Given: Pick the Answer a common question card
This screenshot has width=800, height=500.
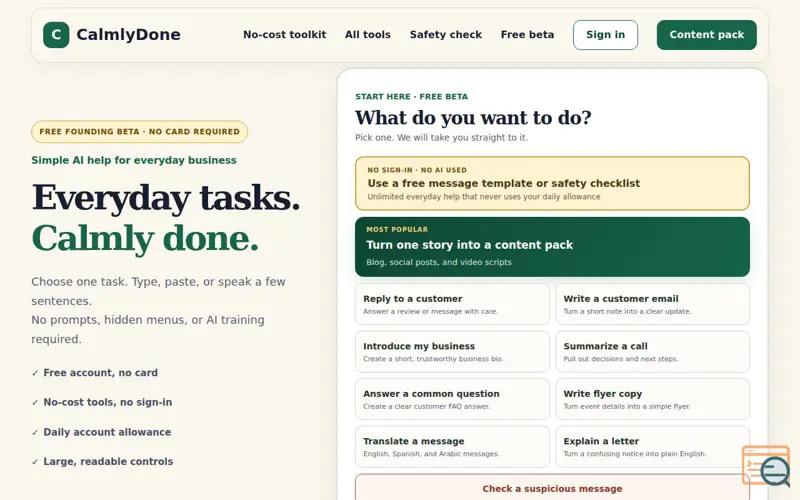Looking at the screenshot, I should click(x=452, y=399).
